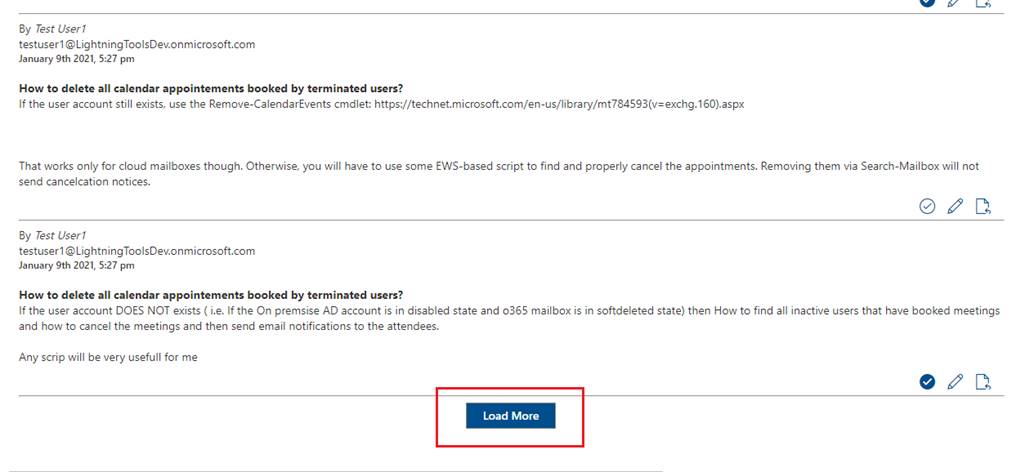Image resolution: width=1034 pixels, height=472 pixels.
Task: Open second 'How to delete all calendar appointements' title
Action: (x=211, y=295)
